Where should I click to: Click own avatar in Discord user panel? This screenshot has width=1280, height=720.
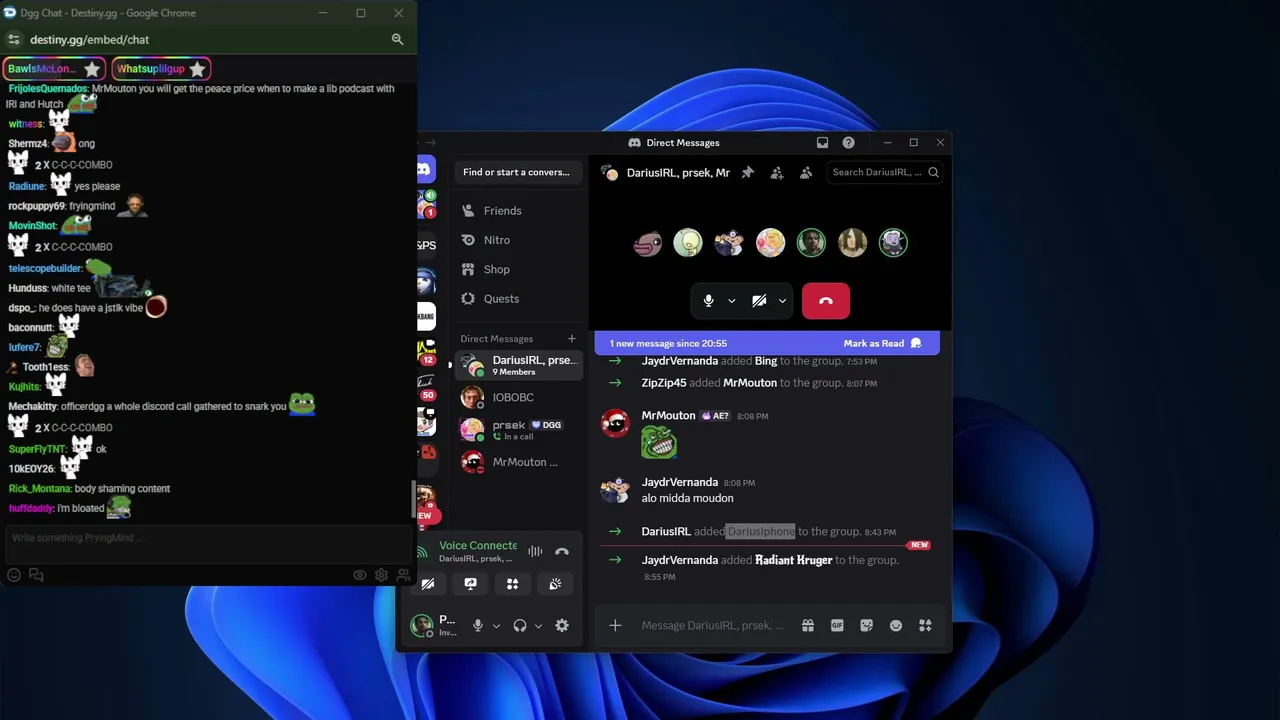point(422,626)
